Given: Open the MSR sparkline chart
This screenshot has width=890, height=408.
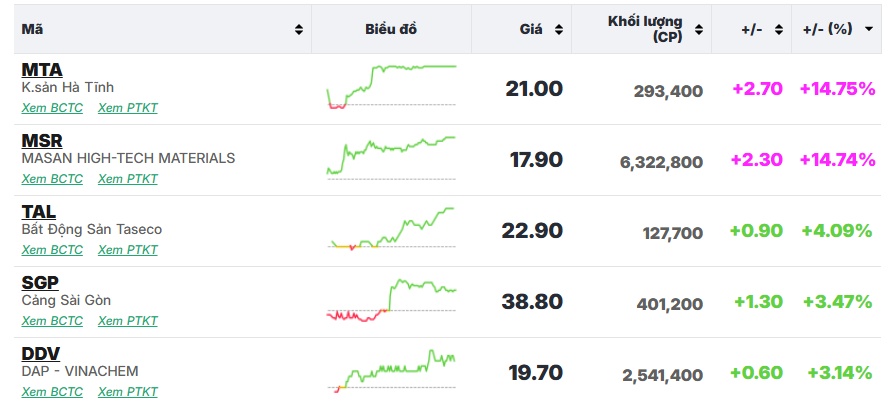Looking at the screenshot, I should (391, 158).
